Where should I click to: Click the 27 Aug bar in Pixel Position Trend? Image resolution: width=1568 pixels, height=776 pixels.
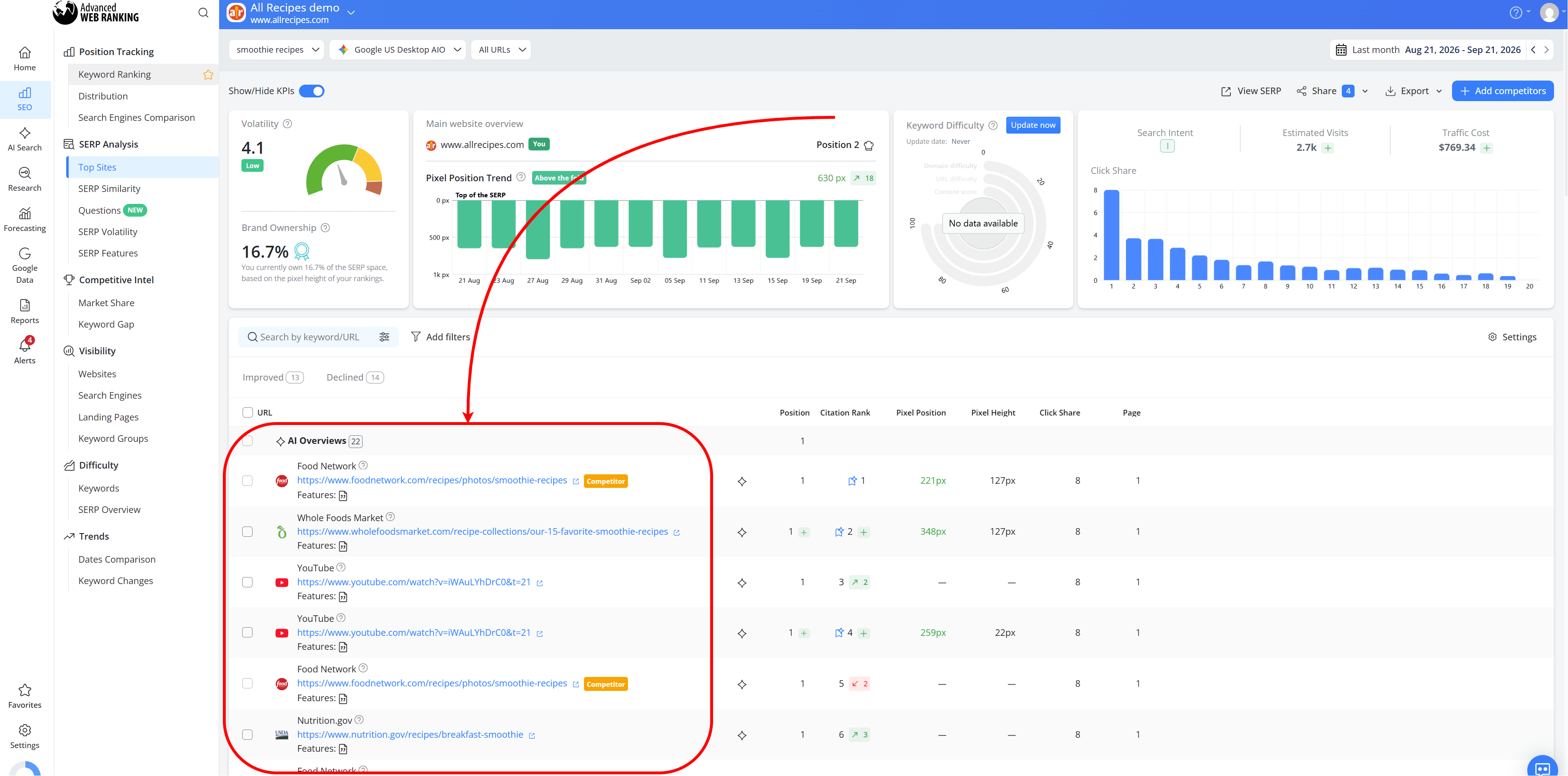pyautogui.click(x=537, y=229)
